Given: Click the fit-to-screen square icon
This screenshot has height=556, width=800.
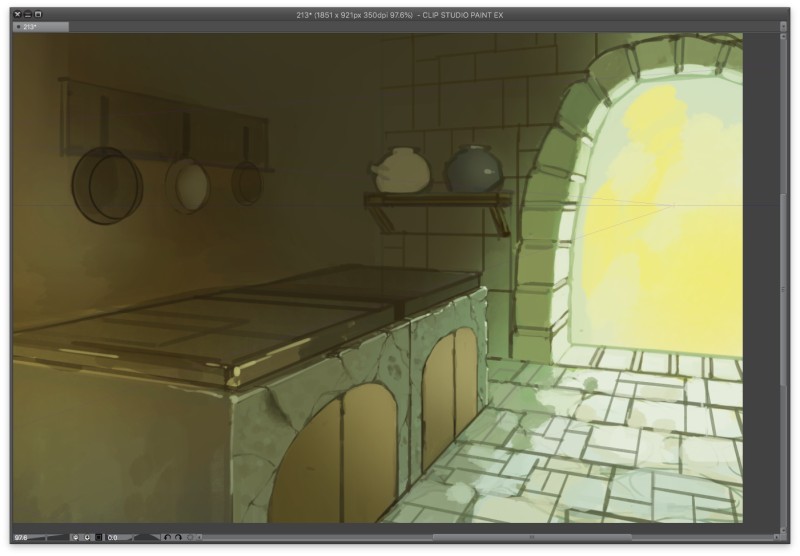Looking at the screenshot, I should click(x=98, y=537).
